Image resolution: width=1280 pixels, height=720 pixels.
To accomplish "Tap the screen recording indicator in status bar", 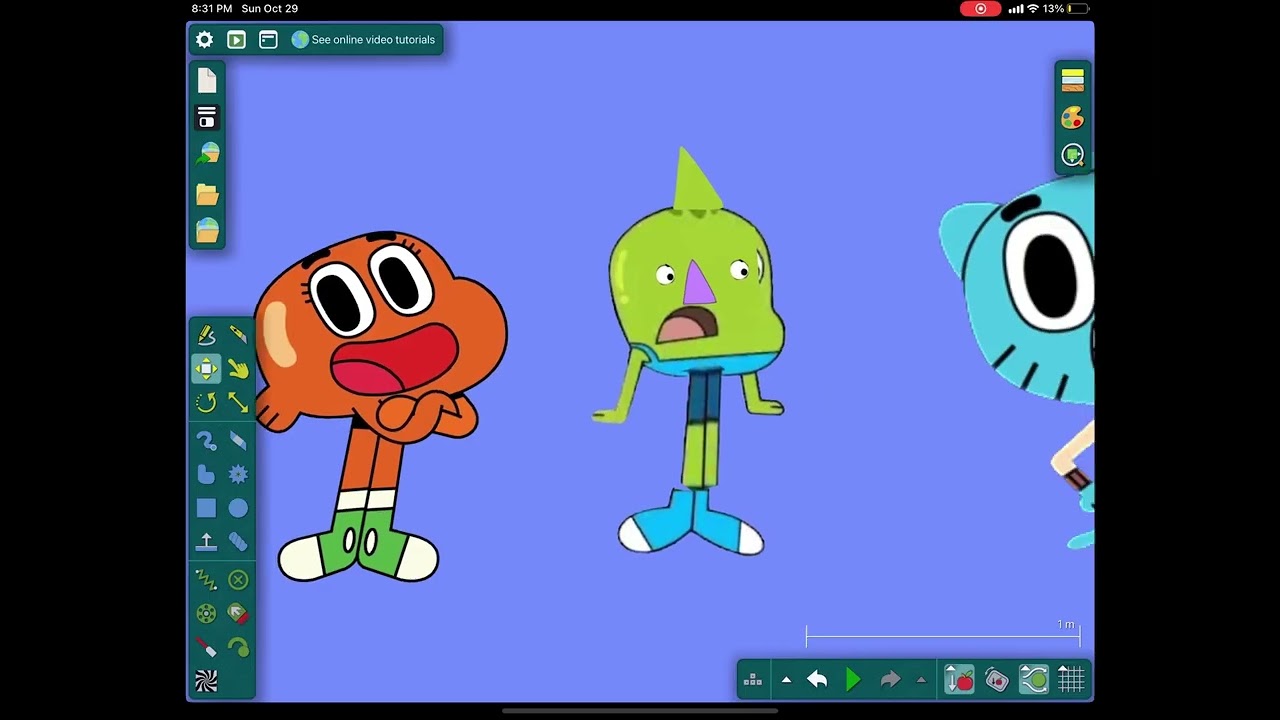I will tap(980, 8).
